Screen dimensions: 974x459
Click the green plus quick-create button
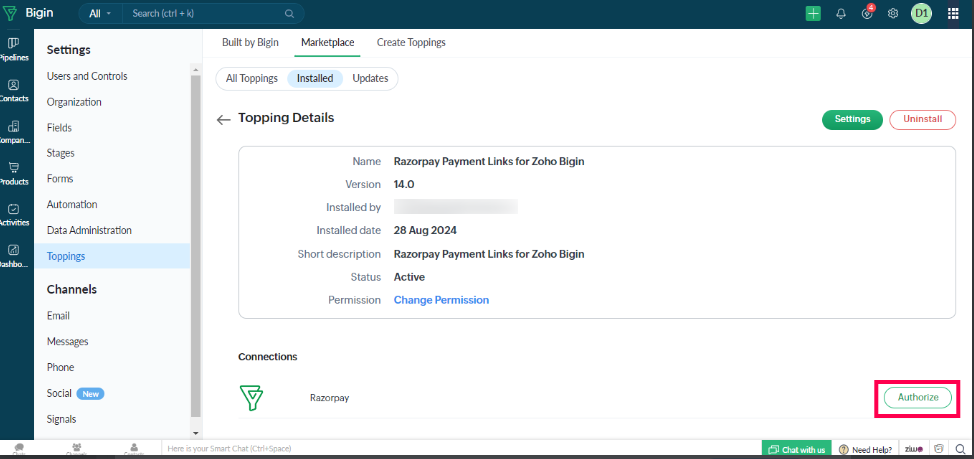click(813, 14)
